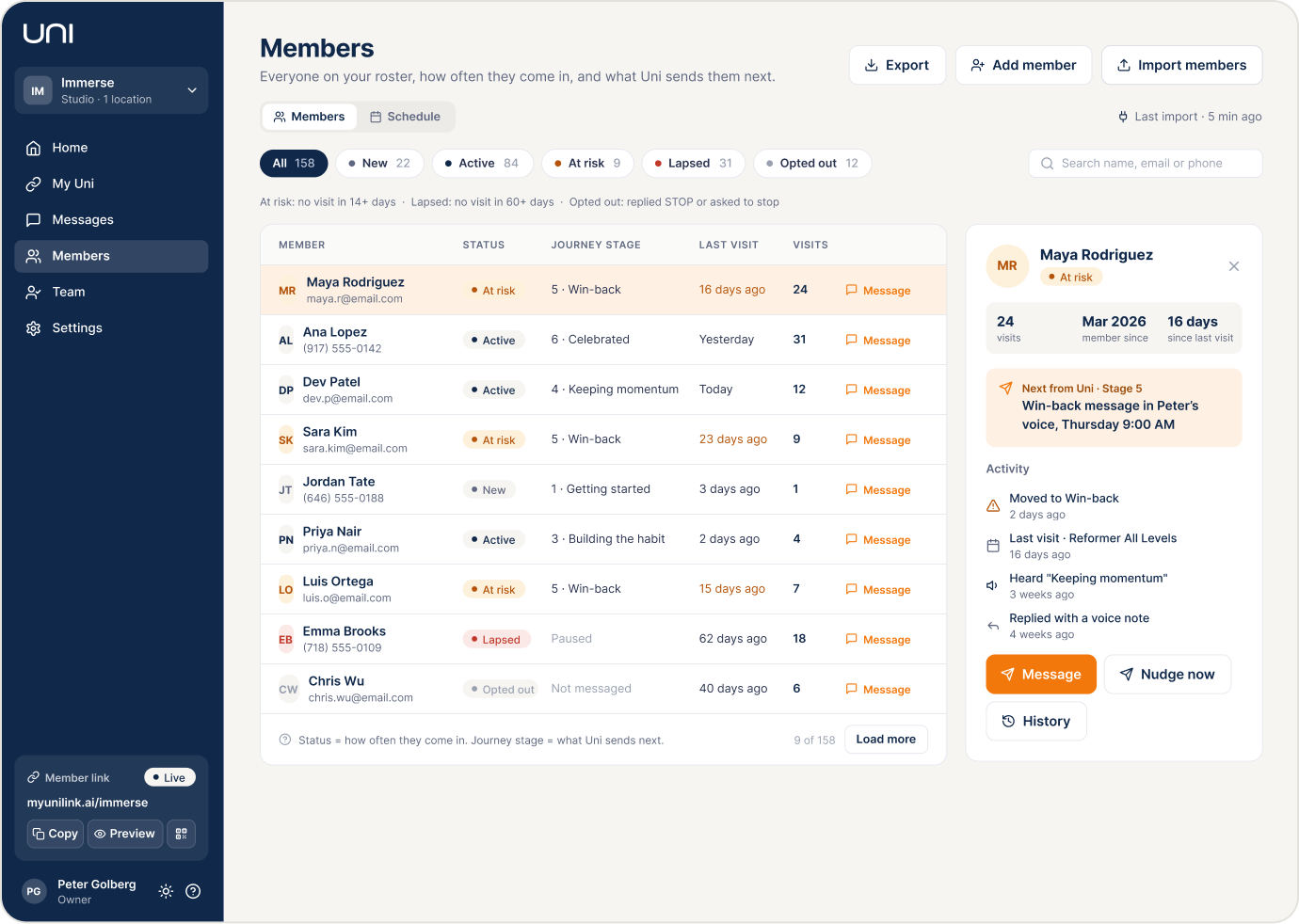Toggle the light/dark theme sun icon
The image size is (1299, 924).
(166, 891)
